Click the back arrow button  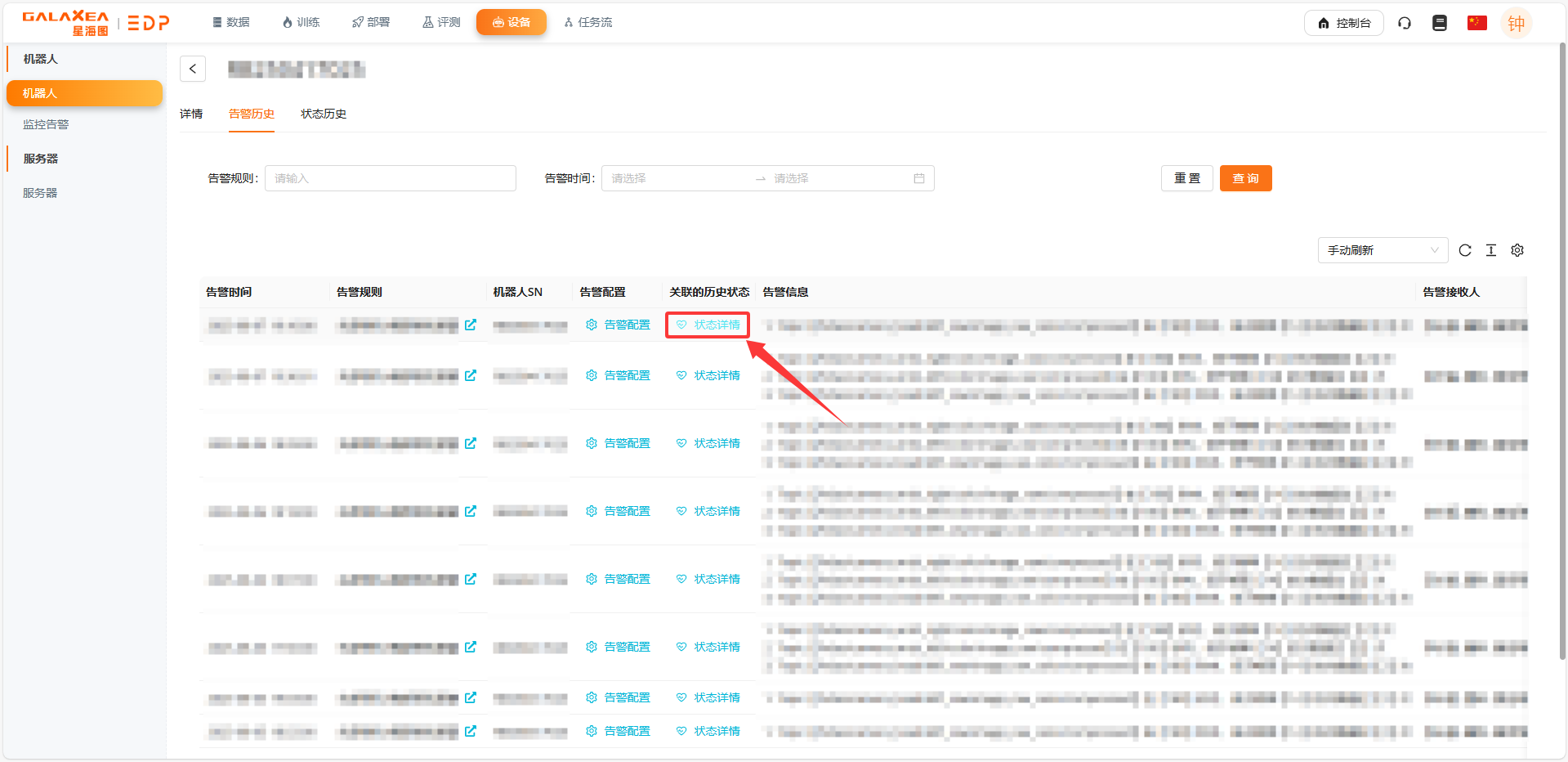[193, 69]
